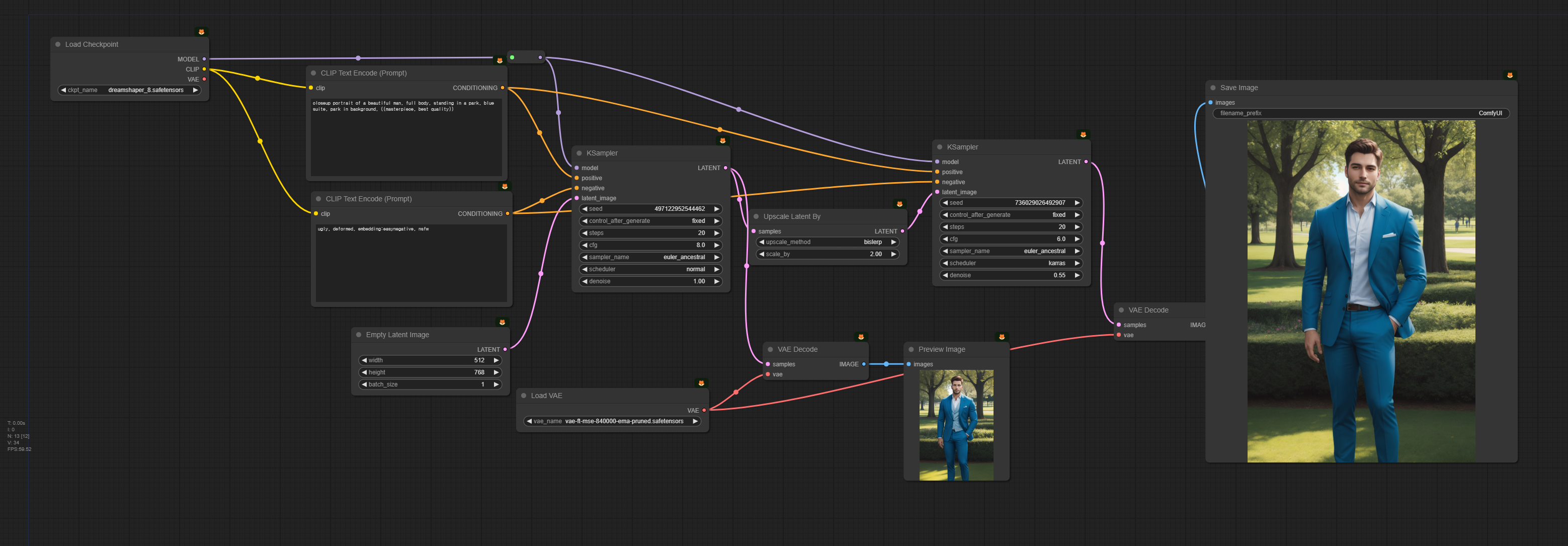This screenshot has height=546, width=1568.
Task: Collapse the Load Checkpoint node via title dot
Action: [x=58, y=44]
